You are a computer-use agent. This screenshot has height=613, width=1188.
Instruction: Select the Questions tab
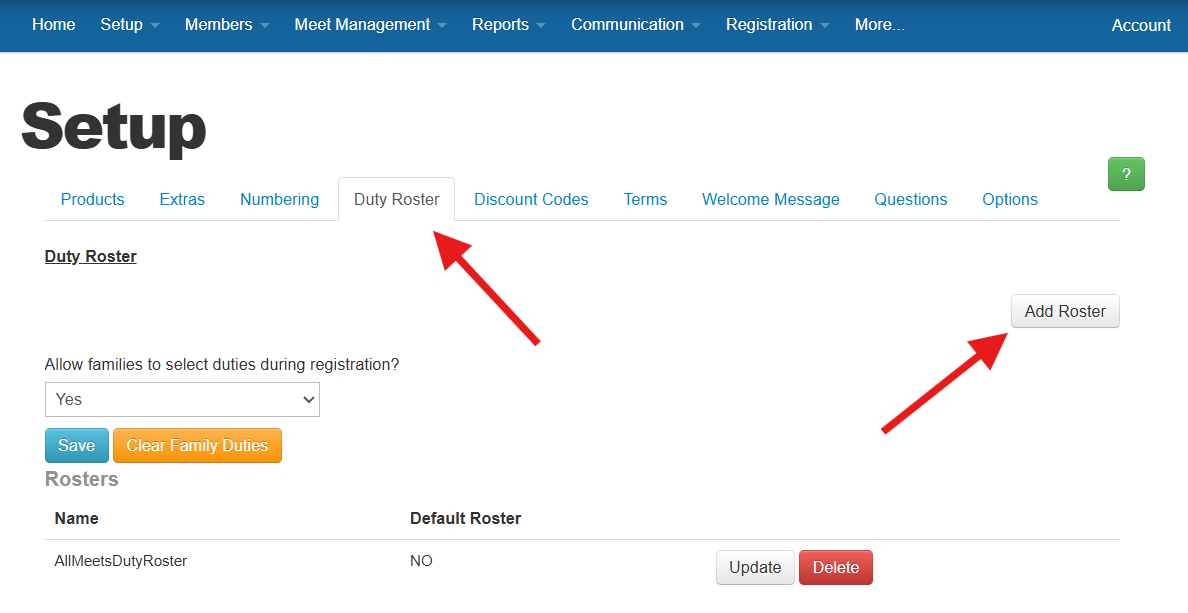point(910,199)
